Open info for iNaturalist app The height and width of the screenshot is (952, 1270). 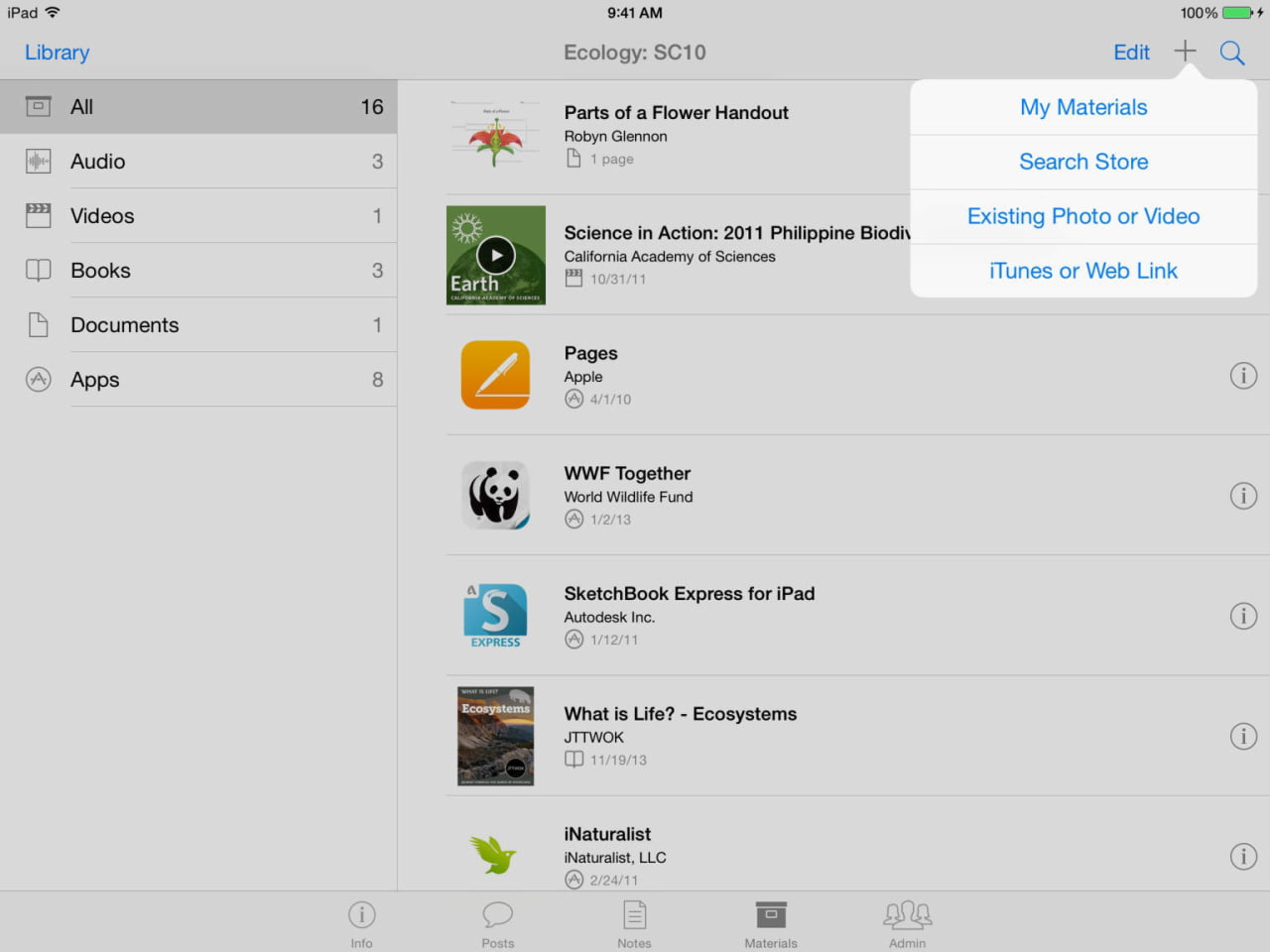1243,857
